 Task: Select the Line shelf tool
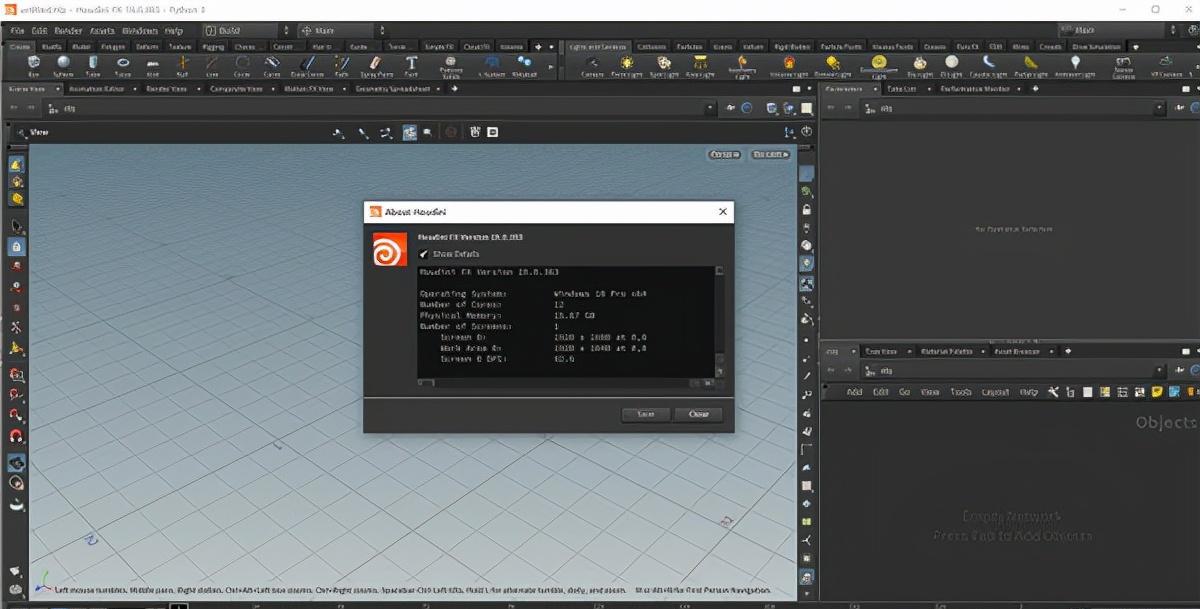(212, 66)
